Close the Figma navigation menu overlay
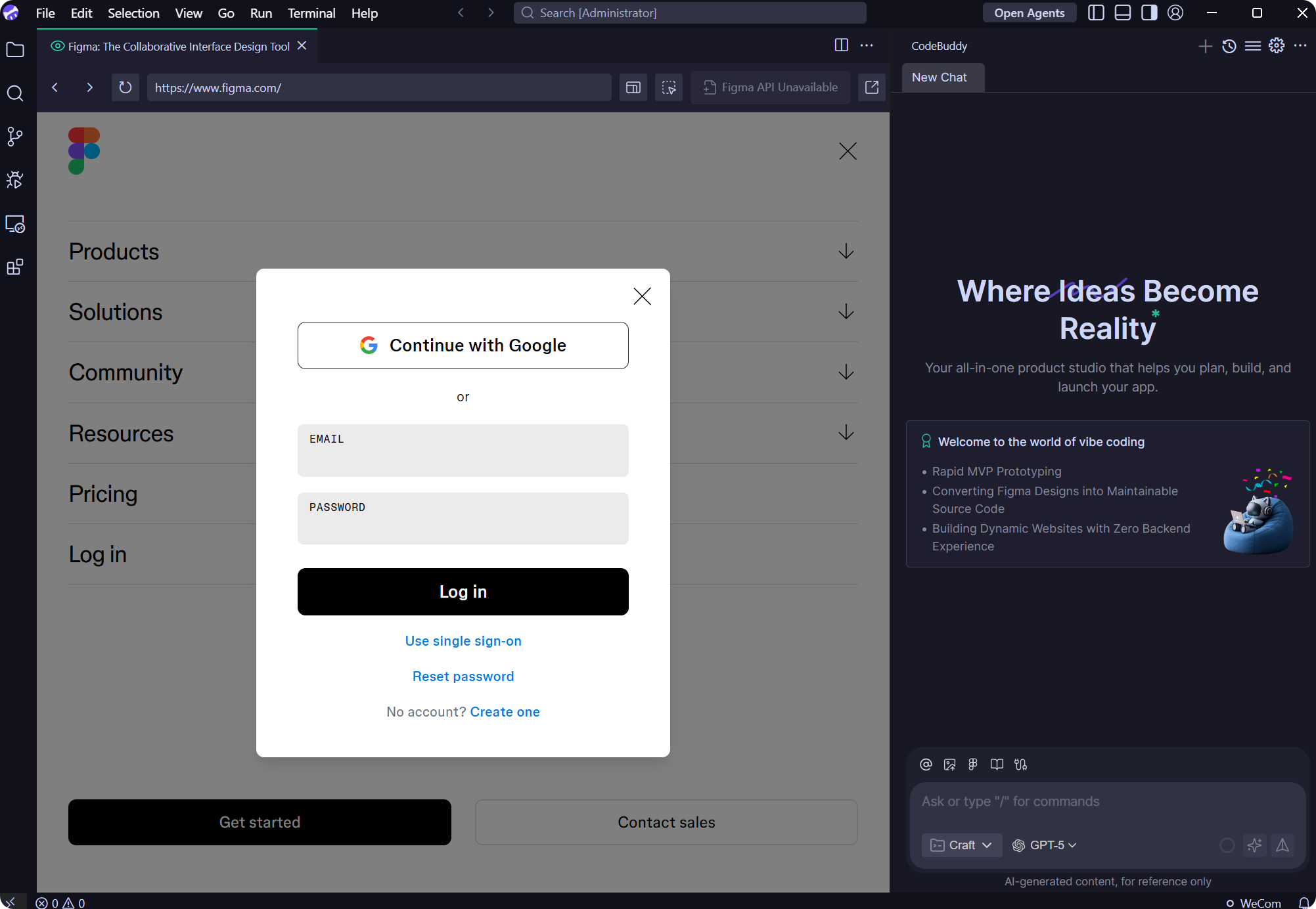Viewport: 1316px width, 909px height. point(848,151)
